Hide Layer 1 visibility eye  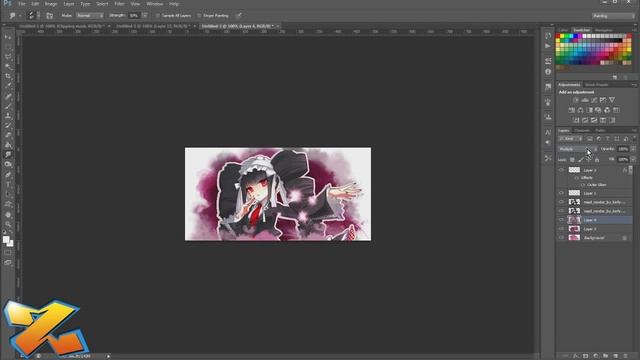click(561, 193)
